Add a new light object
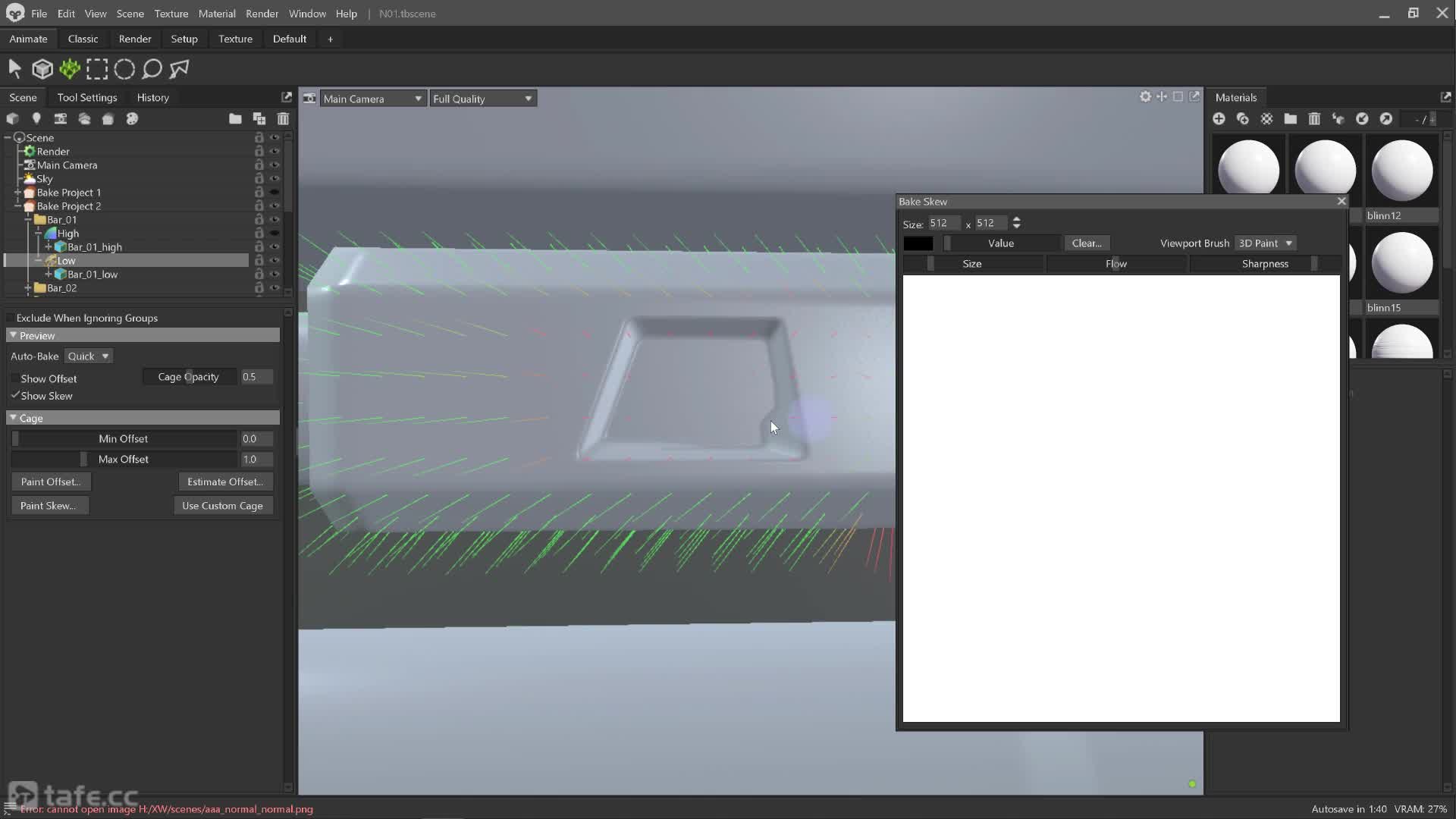The width and height of the screenshot is (1456, 819). point(36,118)
